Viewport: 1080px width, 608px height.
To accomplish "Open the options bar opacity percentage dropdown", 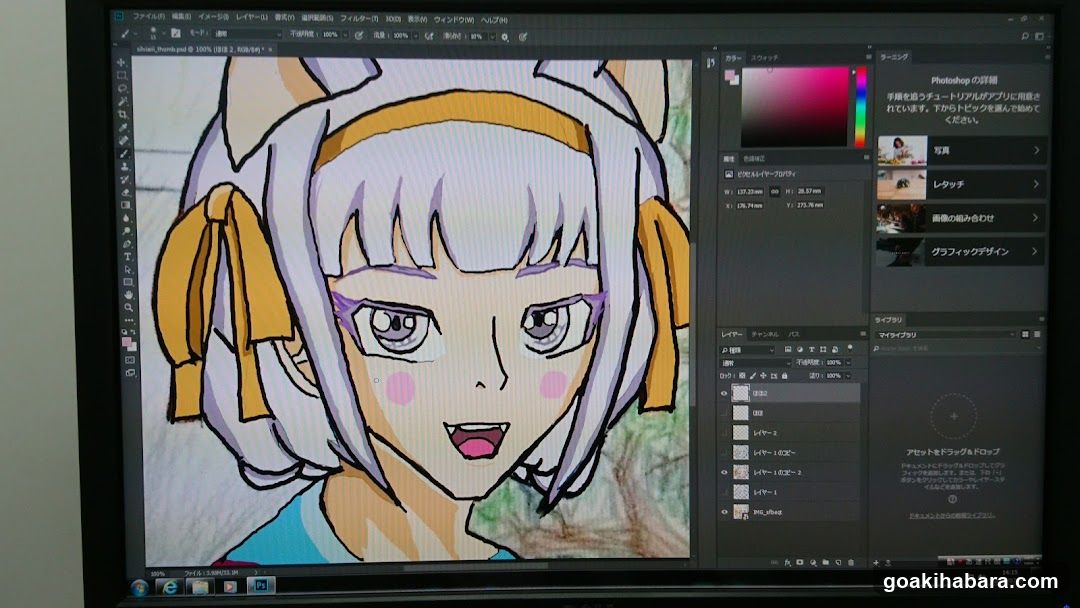I will tap(345, 35).
